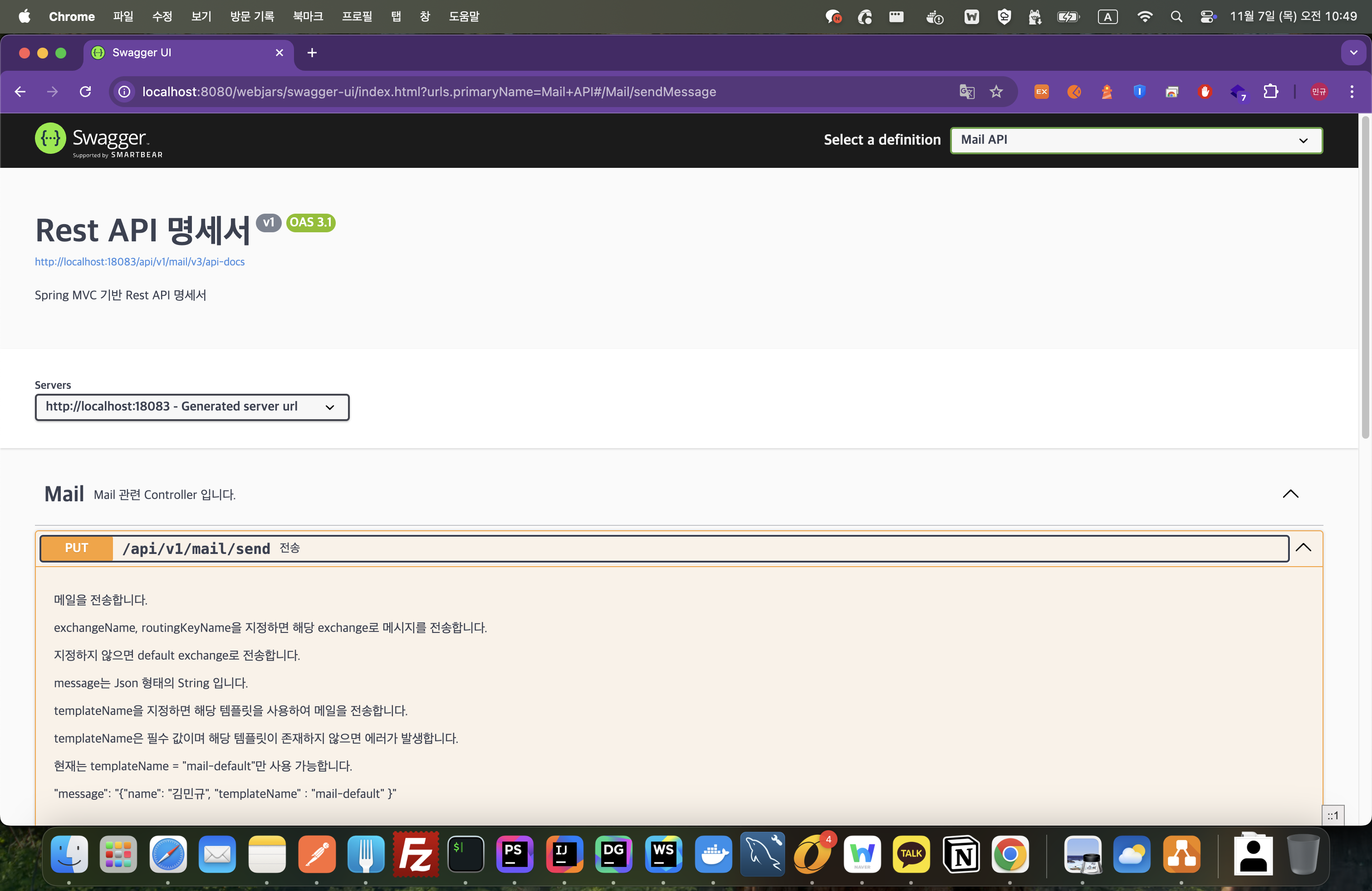Open the 북마크 menu in menu bar

point(308,16)
